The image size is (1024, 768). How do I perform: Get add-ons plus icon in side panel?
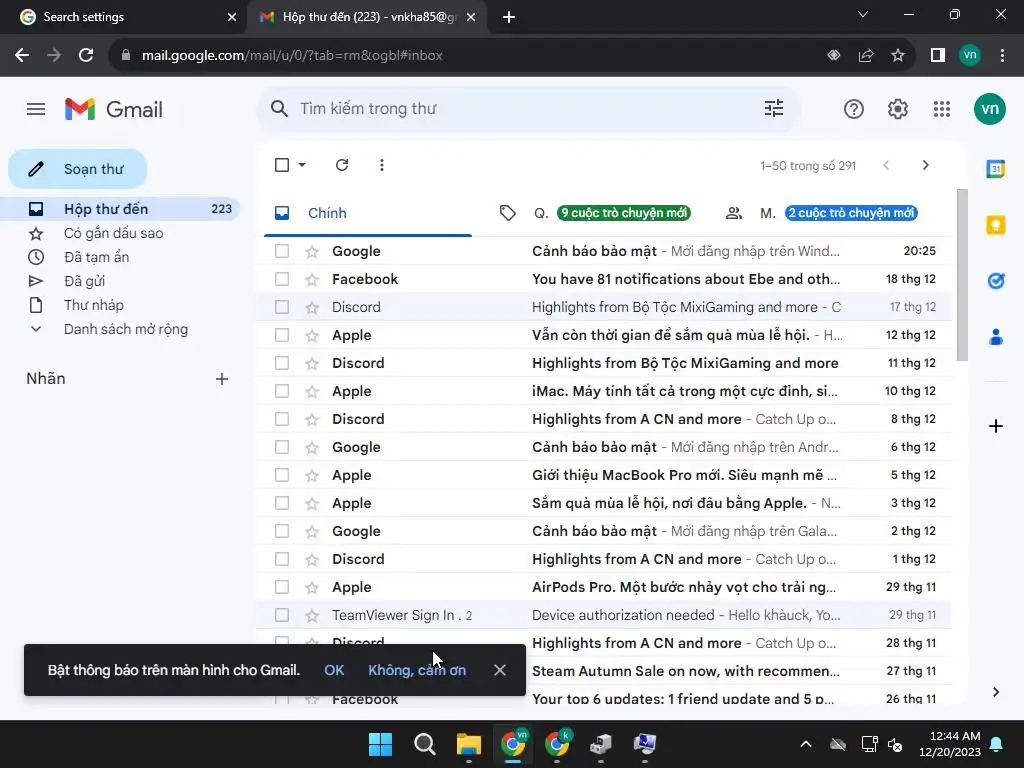[996, 426]
